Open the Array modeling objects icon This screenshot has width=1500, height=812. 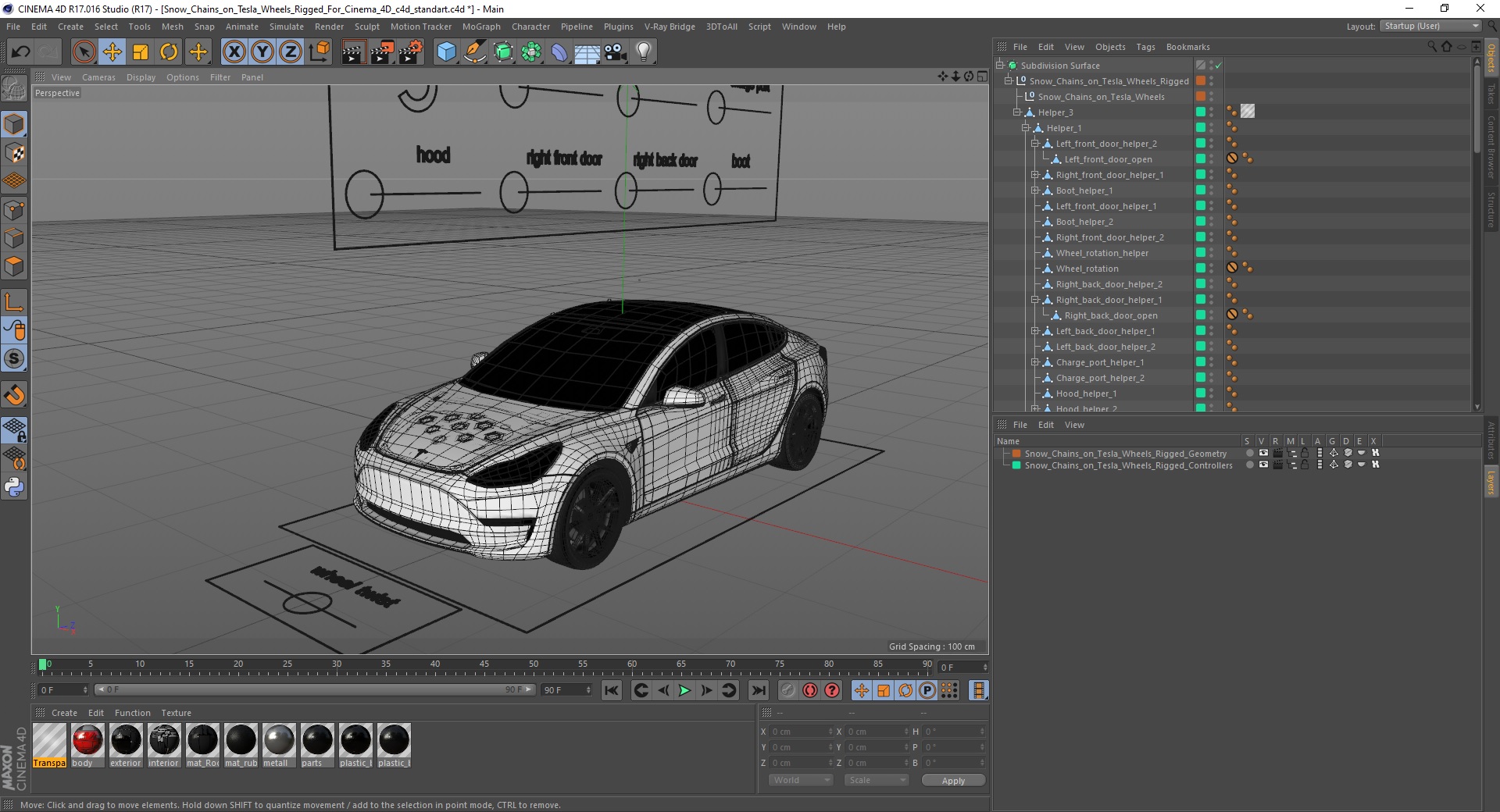click(x=531, y=52)
